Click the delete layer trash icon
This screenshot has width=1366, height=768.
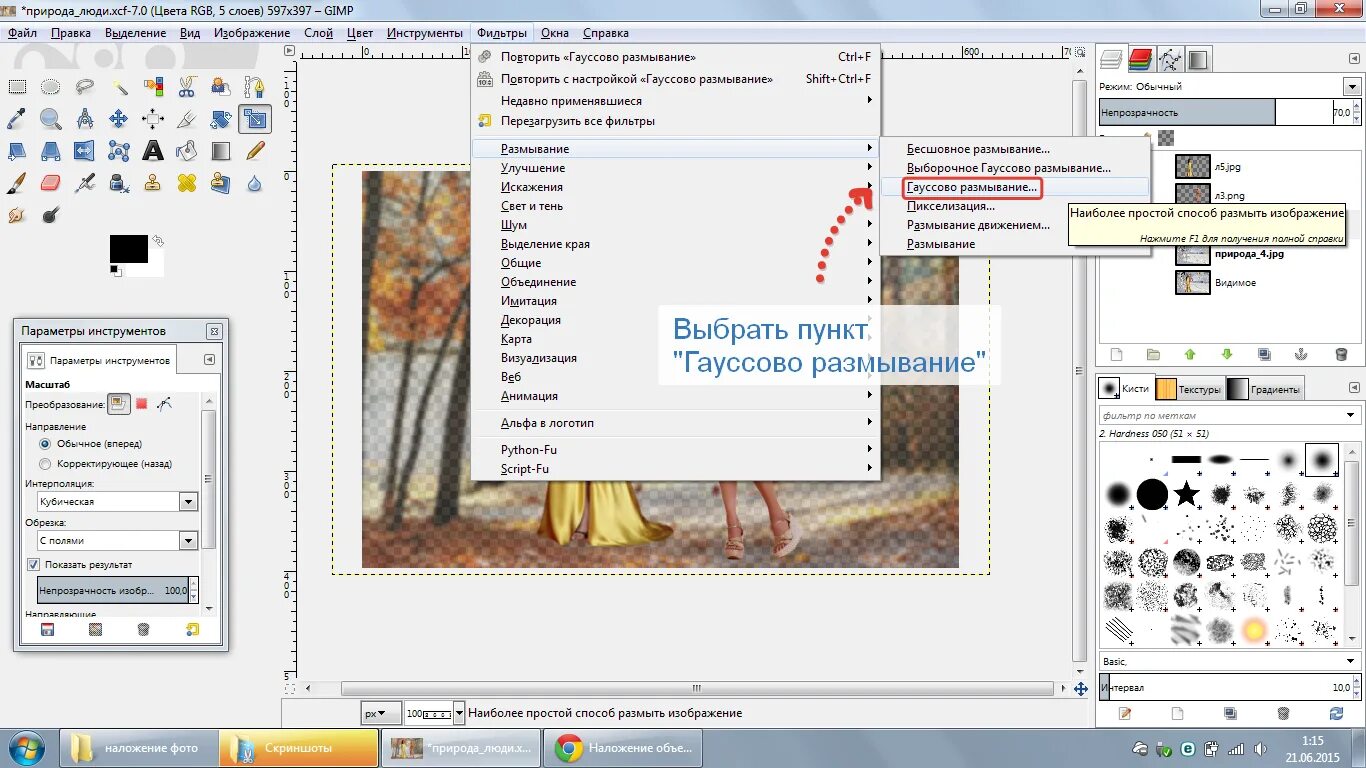pyautogui.click(x=1341, y=354)
